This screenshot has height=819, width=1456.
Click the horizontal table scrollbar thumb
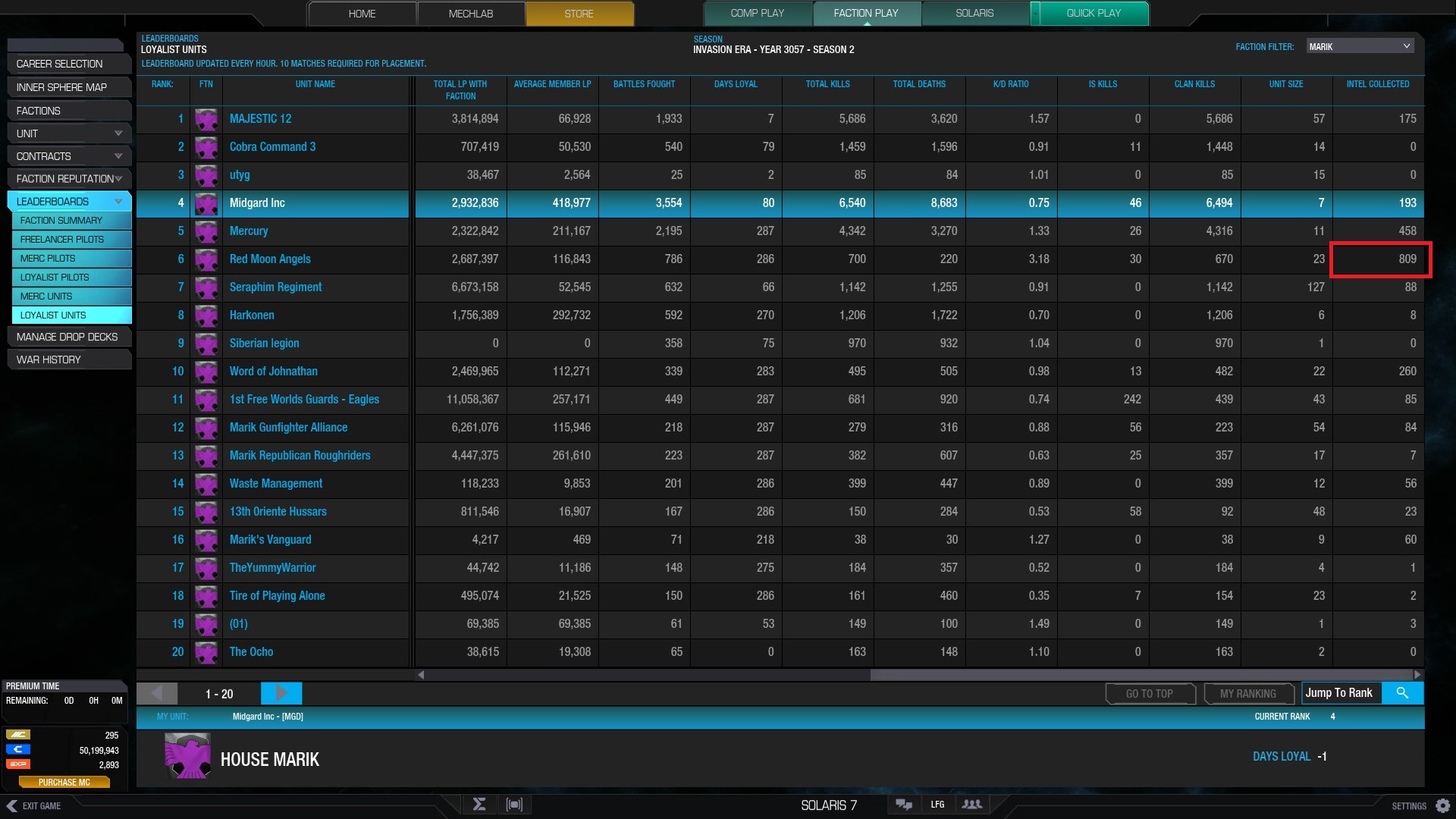click(1141, 674)
